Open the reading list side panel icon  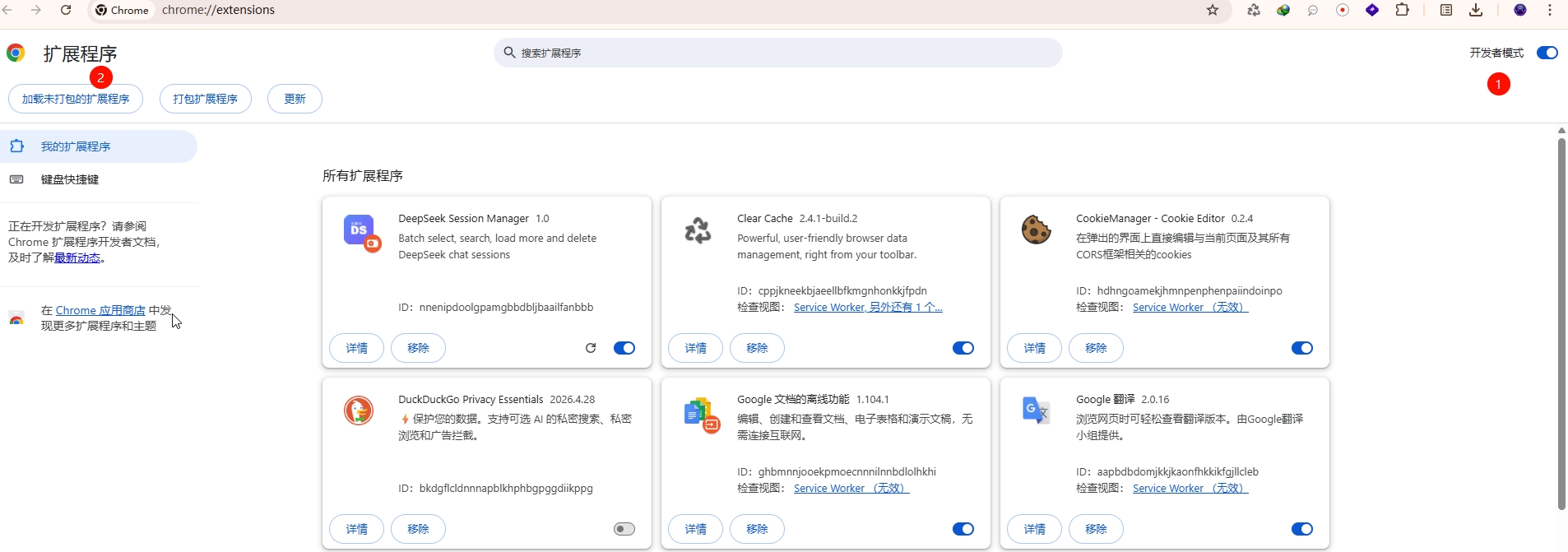click(x=1446, y=10)
